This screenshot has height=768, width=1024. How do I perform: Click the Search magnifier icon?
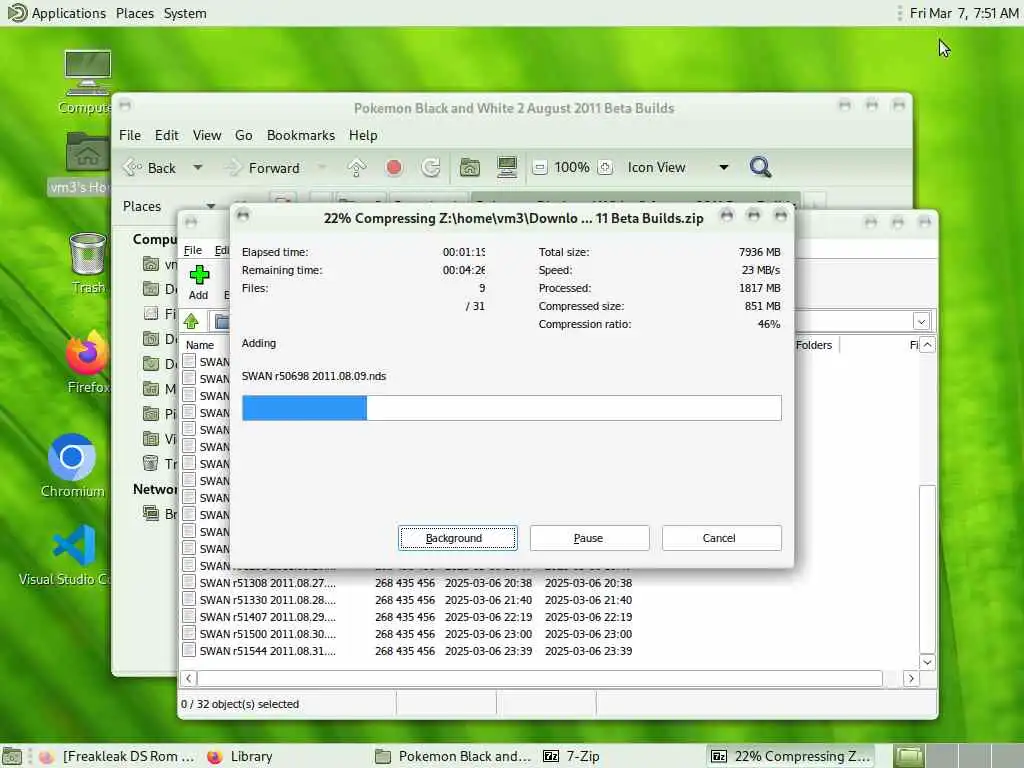point(760,168)
